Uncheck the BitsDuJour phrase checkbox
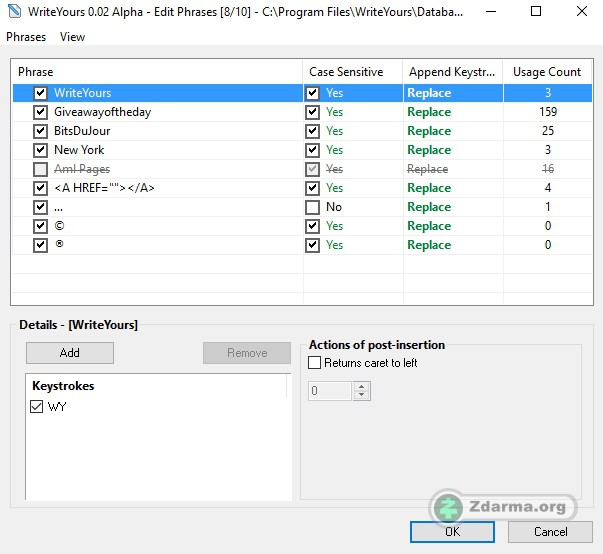The width and height of the screenshot is (603, 554). (x=40, y=131)
